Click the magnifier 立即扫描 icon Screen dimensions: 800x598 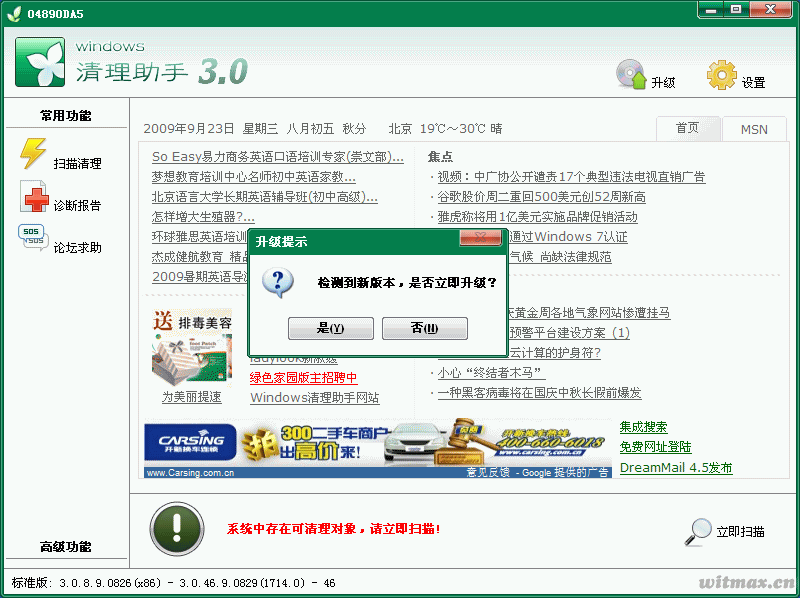[x=697, y=532]
